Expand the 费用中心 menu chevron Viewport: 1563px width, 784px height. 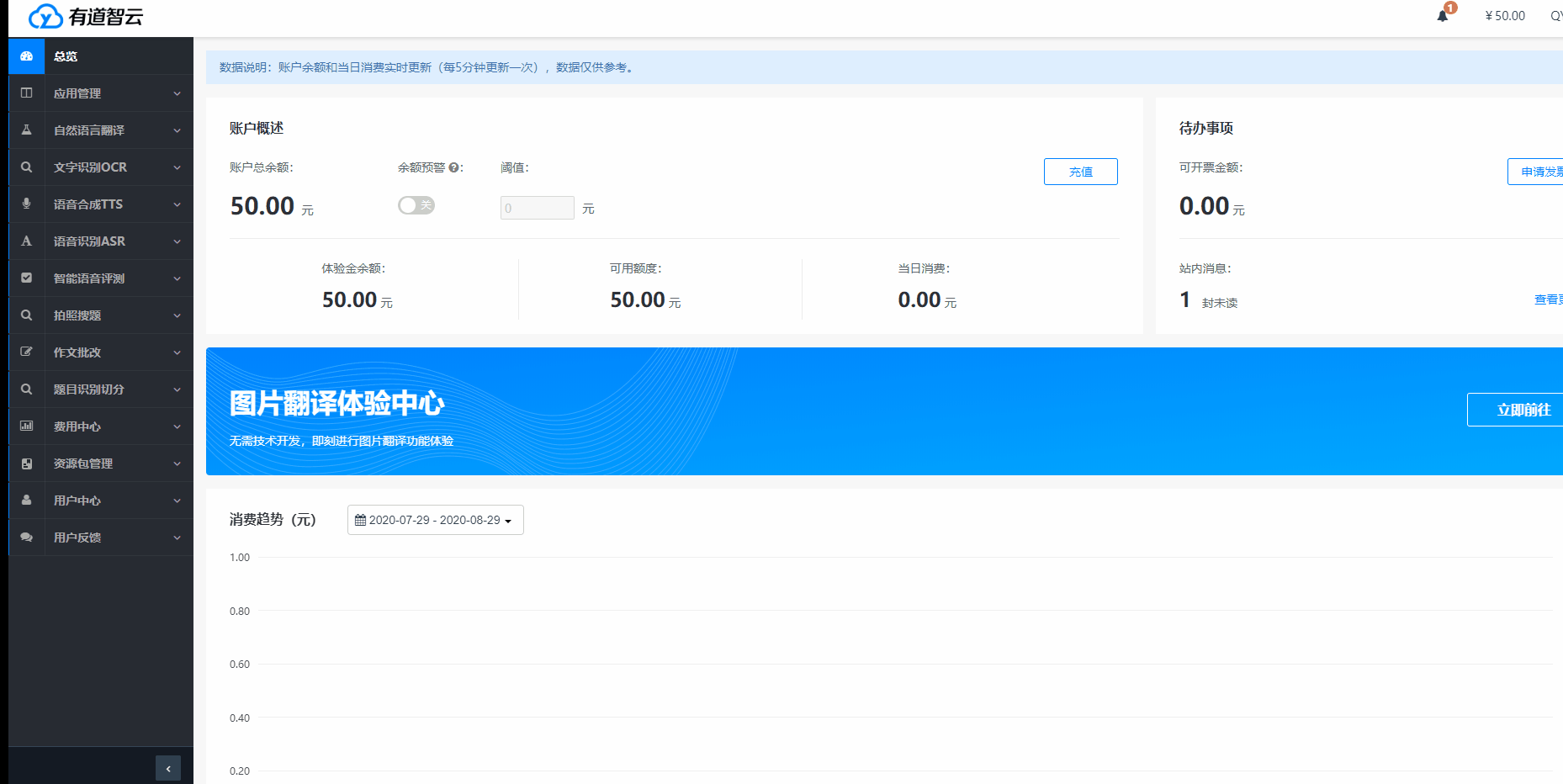177,426
